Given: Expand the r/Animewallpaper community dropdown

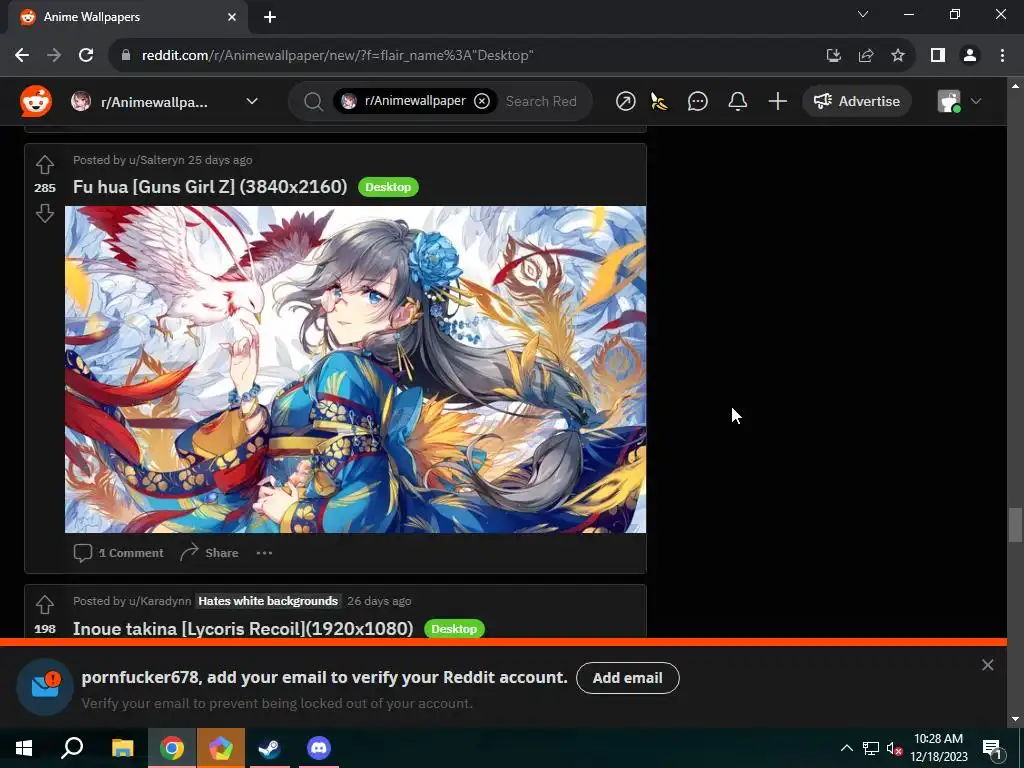Looking at the screenshot, I should [x=165, y=101].
